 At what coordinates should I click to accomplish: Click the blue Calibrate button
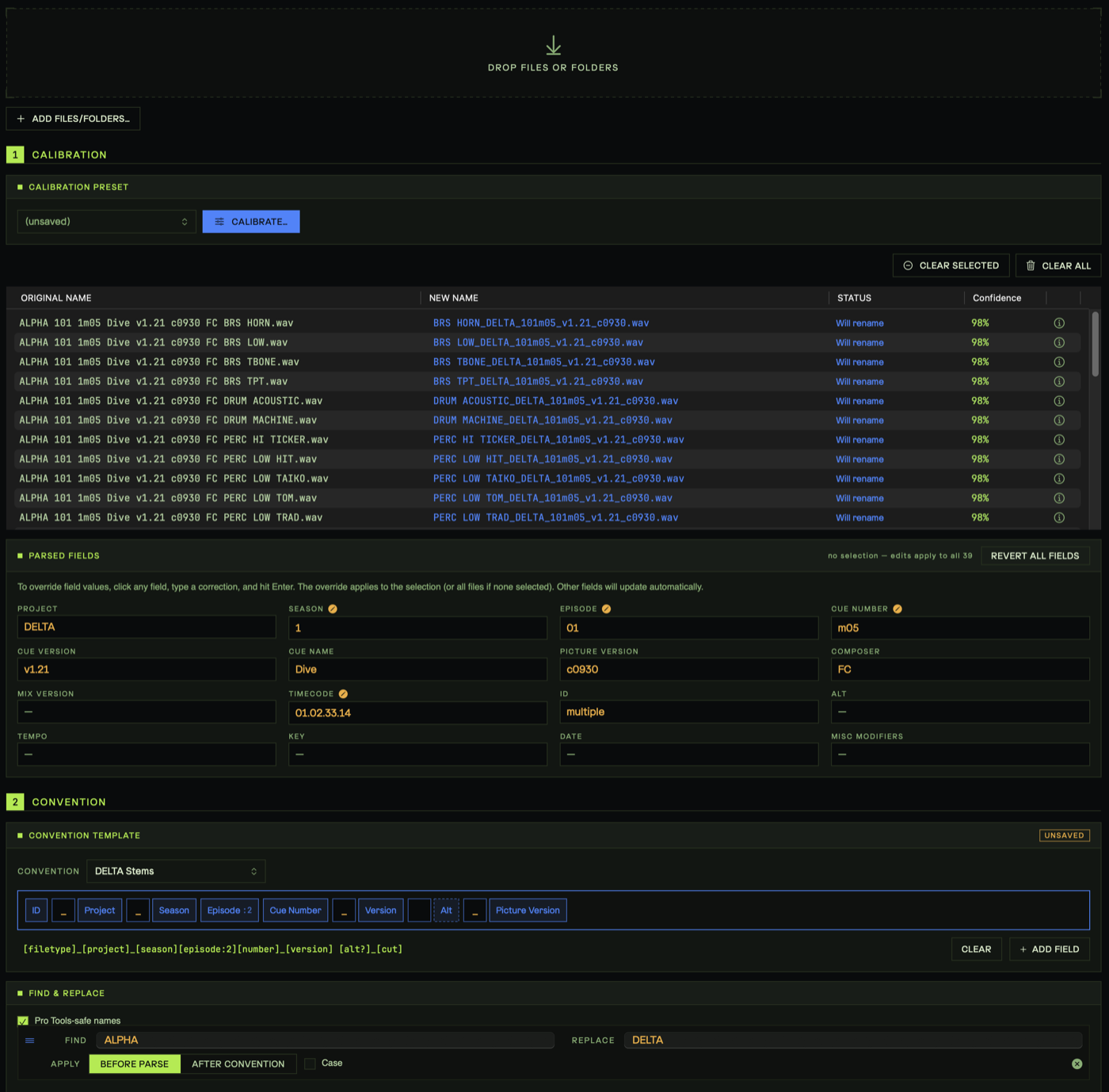click(x=251, y=222)
